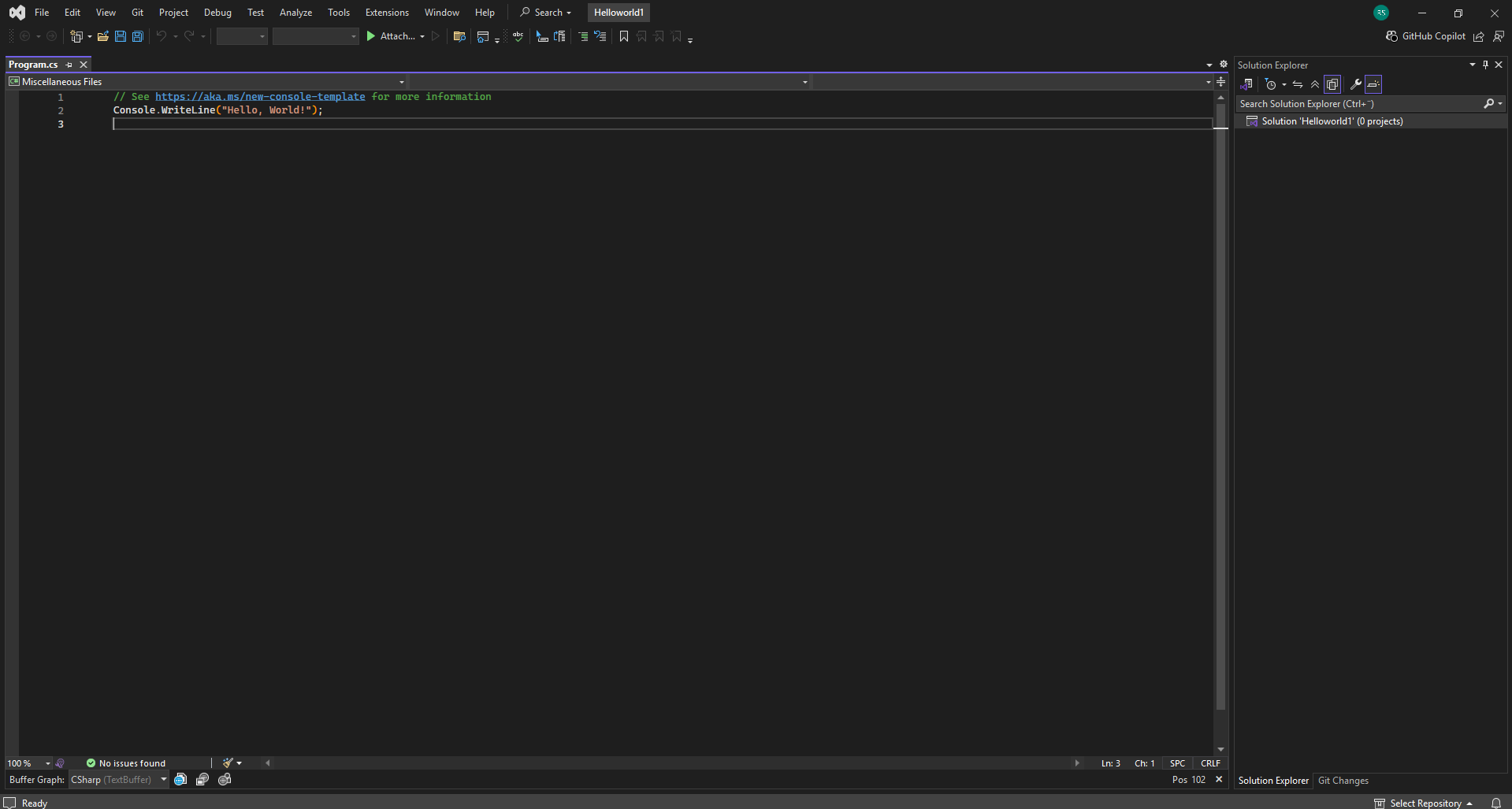
Task: Toggle Show All Files in Solution Explorer
Action: pos(1332,84)
